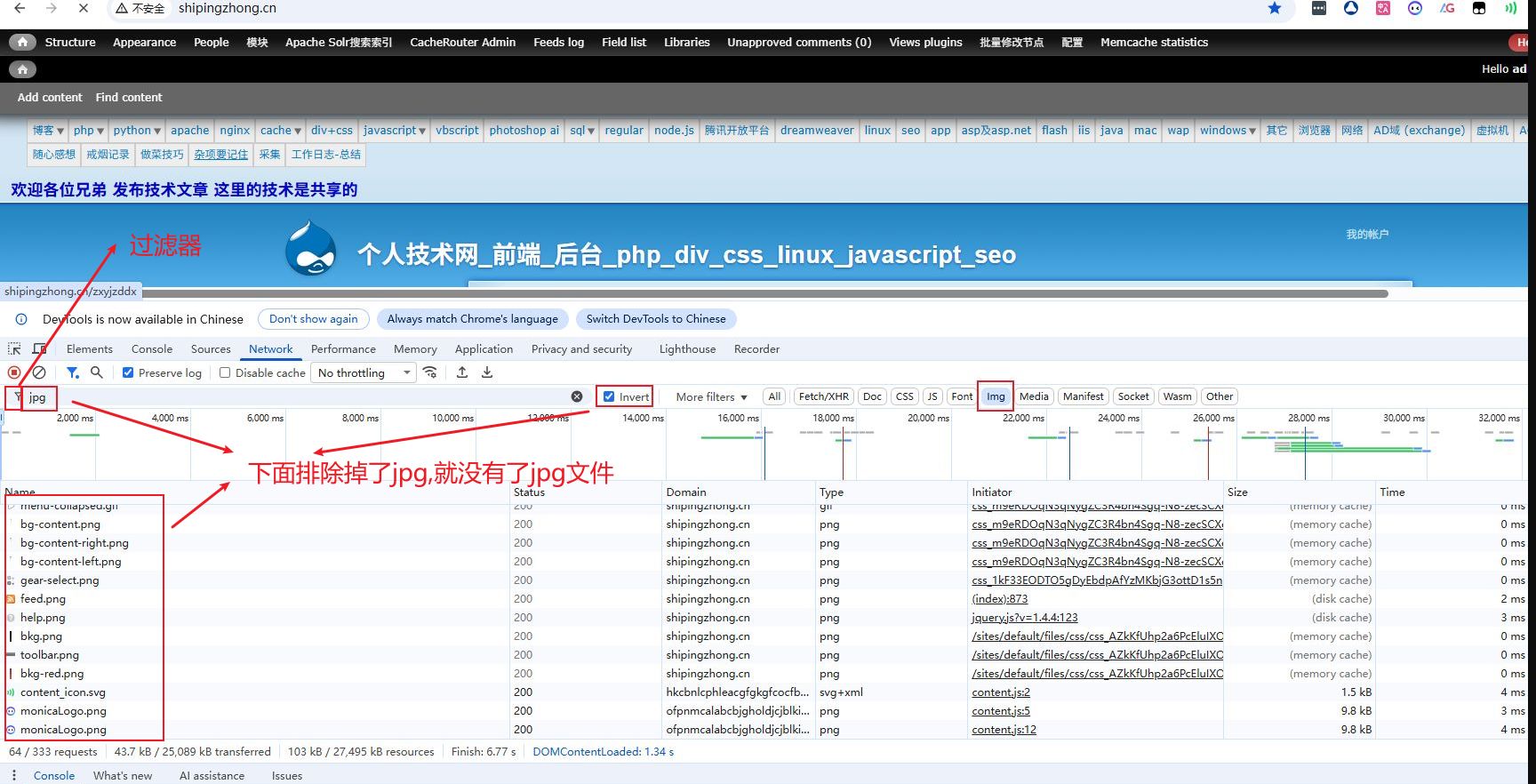The width and height of the screenshot is (1536, 784).
Task: Enable the Disable cache checkbox
Action: [225, 372]
